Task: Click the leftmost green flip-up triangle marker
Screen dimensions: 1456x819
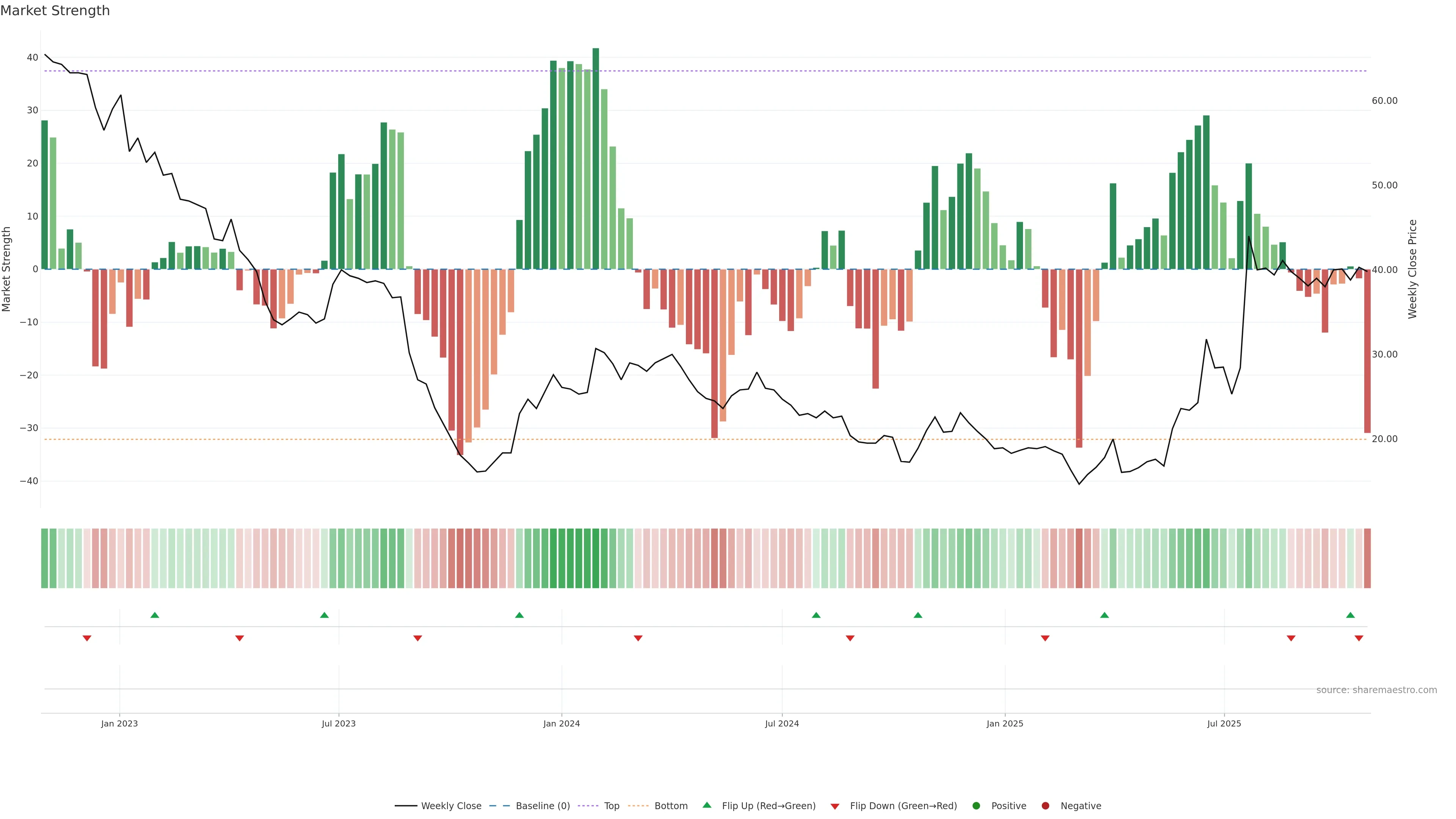Action: click(x=155, y=615)
